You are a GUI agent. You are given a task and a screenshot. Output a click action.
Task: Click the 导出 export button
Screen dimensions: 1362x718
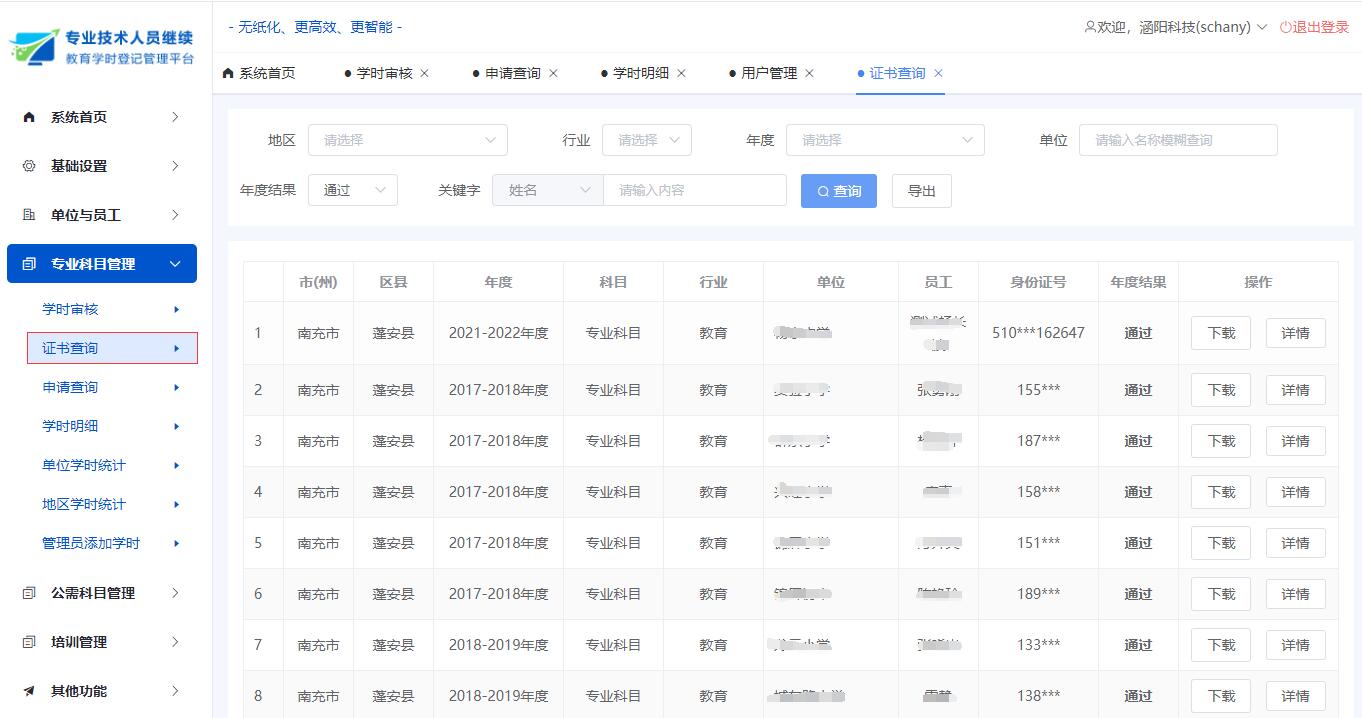pyautogui.click(x=922, y=191)
